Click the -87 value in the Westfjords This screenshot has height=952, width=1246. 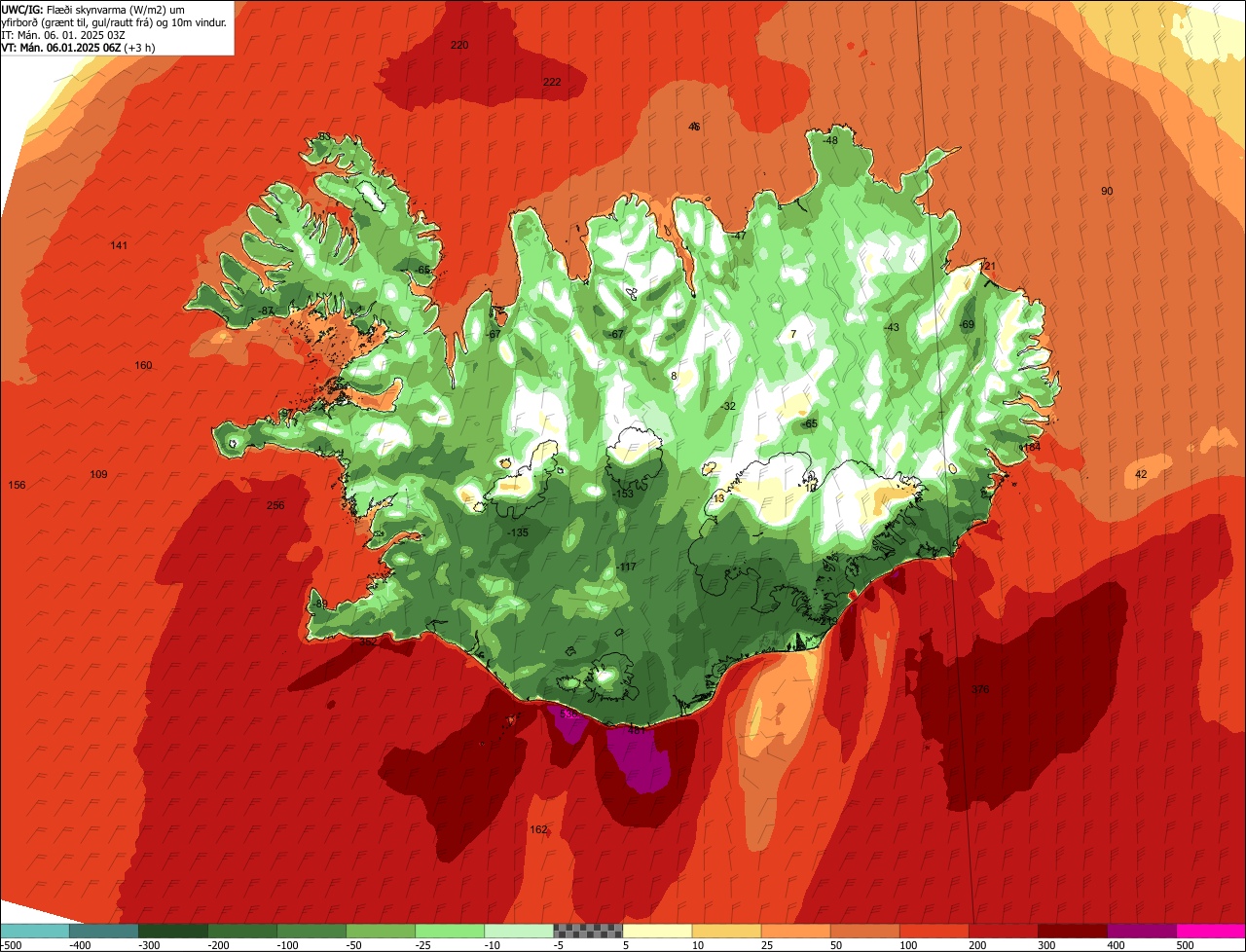click(x=266, y=311)
